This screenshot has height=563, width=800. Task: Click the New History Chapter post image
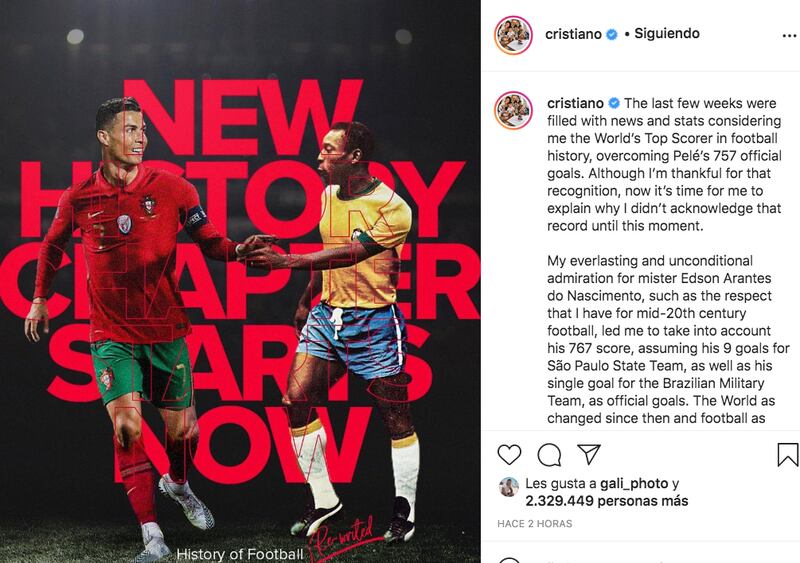[240, 281]
